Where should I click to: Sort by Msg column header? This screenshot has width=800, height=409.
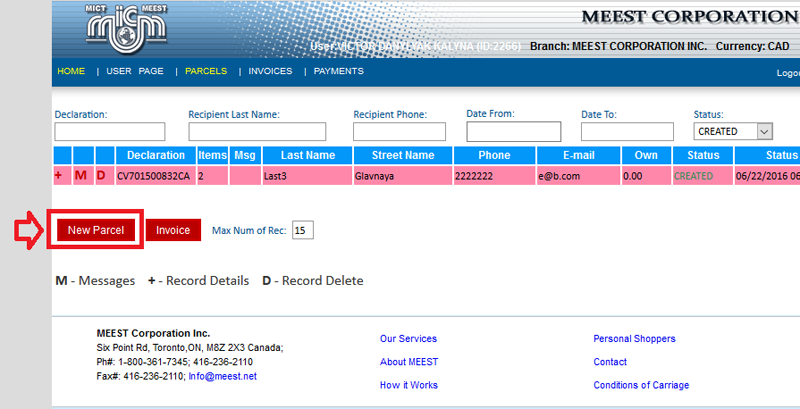245,156
